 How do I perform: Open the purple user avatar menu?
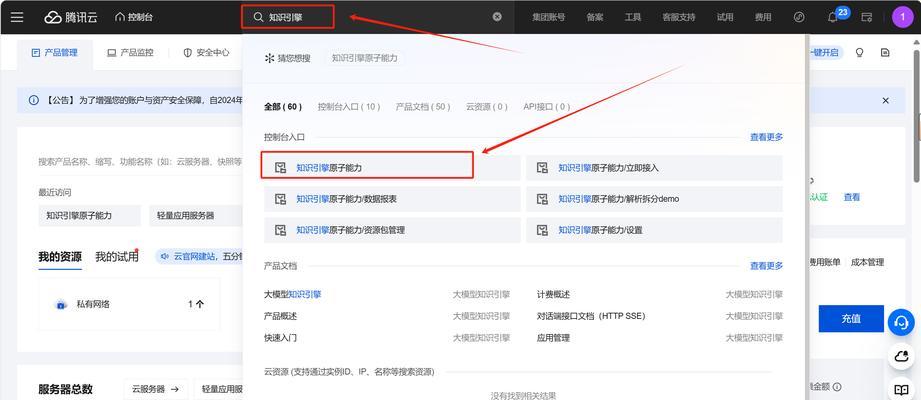point(902,17)
